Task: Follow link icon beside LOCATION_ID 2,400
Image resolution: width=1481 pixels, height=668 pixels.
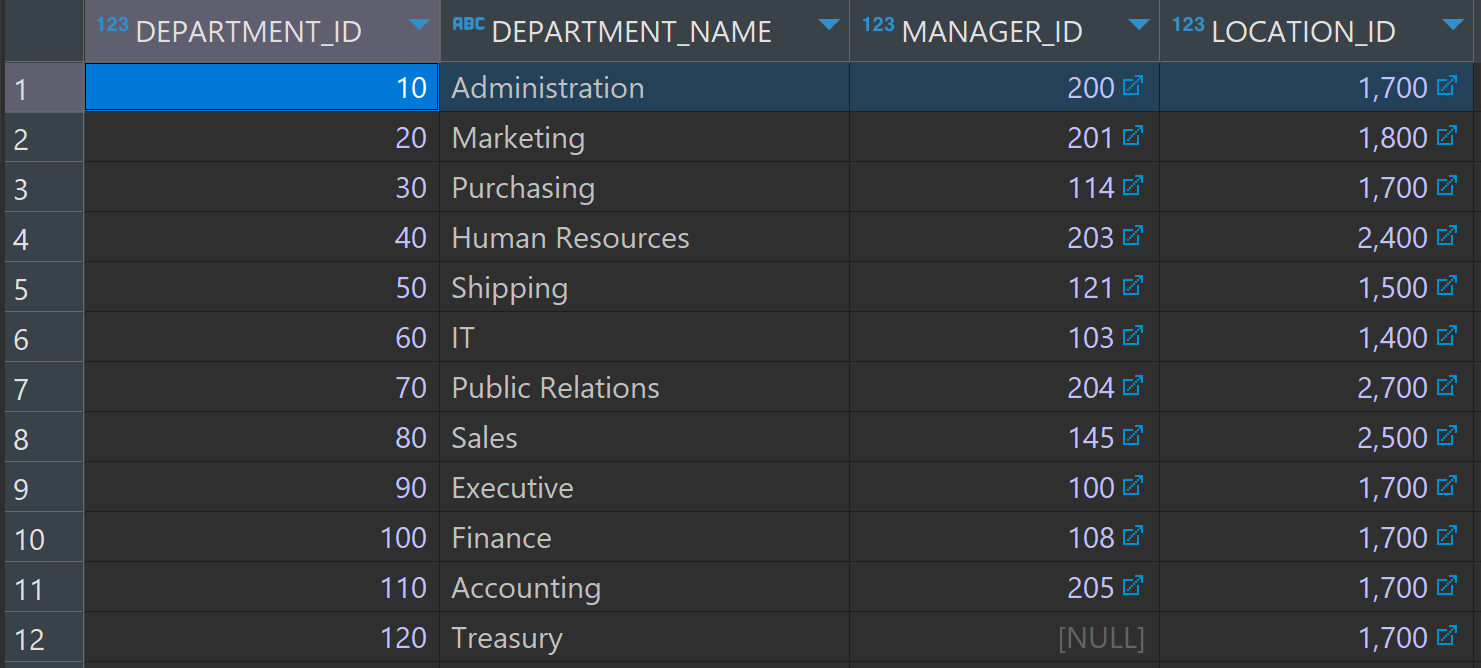Action: tap(1446, 236)
